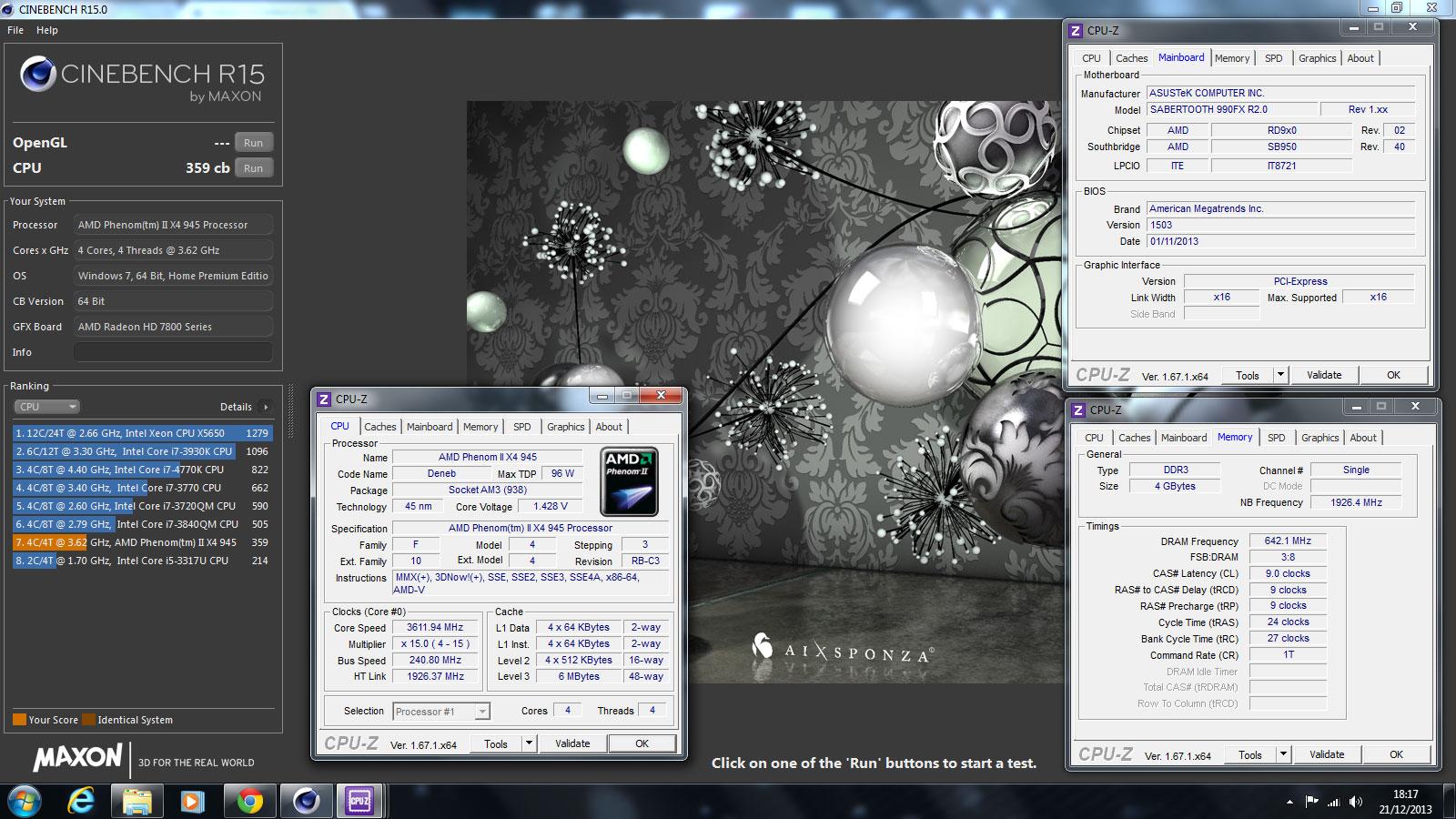Switch to Memory tab in front CPU-Z window
Image resolution: width=1456 pixels, height=819 pixels.
pyautogui.click(x=480, y=427)
